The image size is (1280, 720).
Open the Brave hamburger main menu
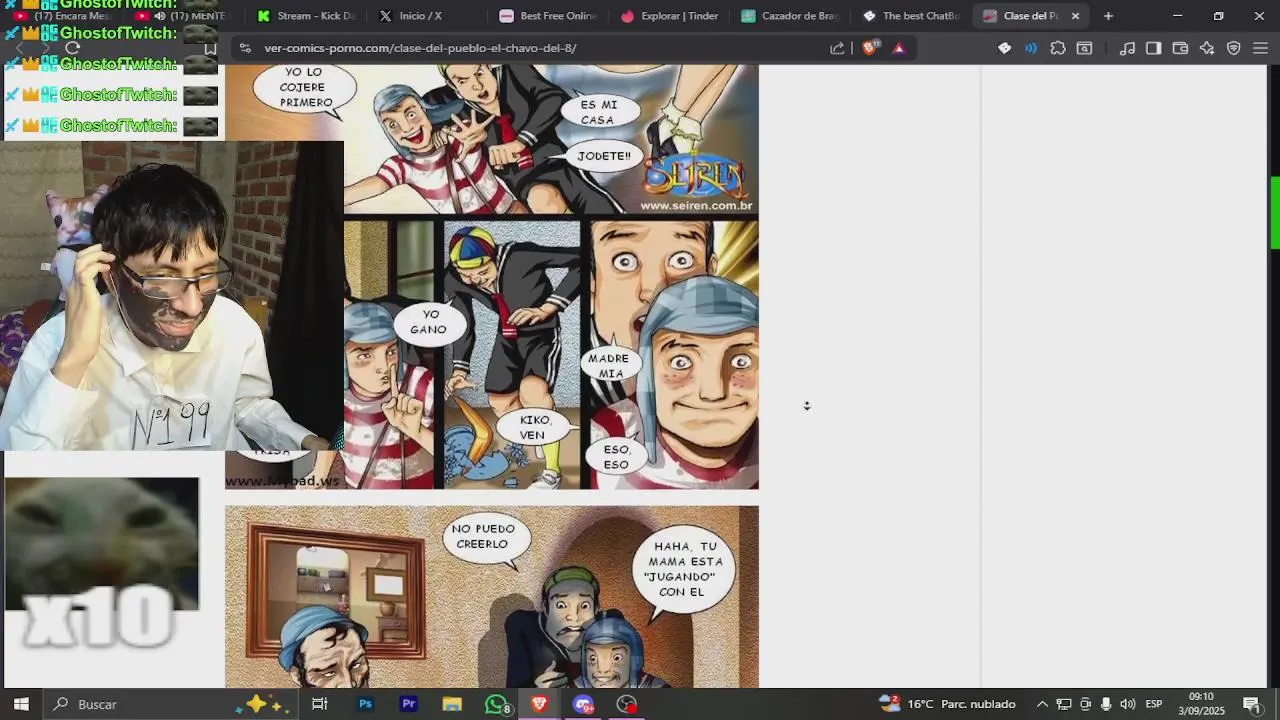pyautogui.click(x=1260, y=48)
